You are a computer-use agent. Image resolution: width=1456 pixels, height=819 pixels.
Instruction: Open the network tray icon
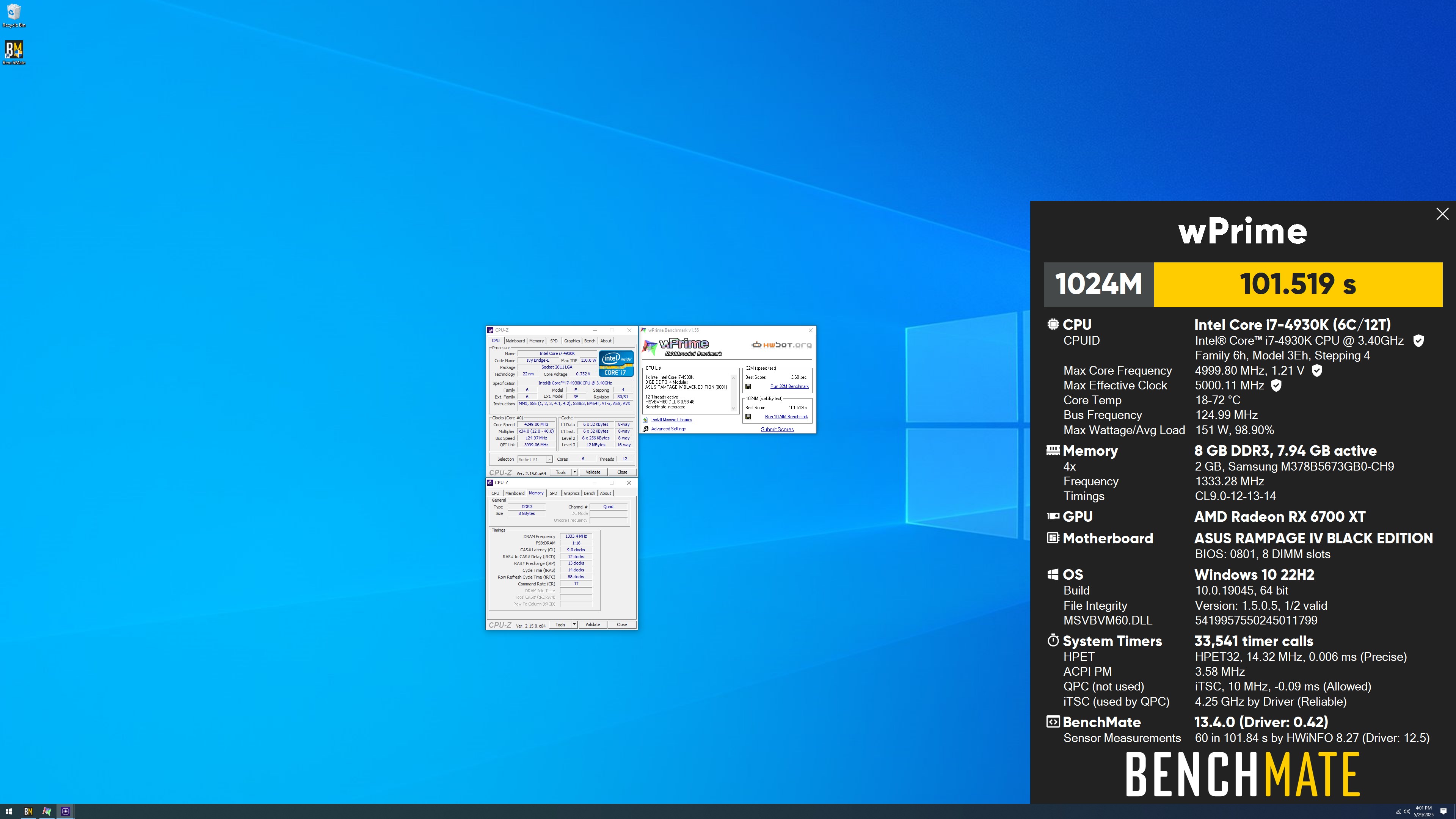click(1398, 812)
